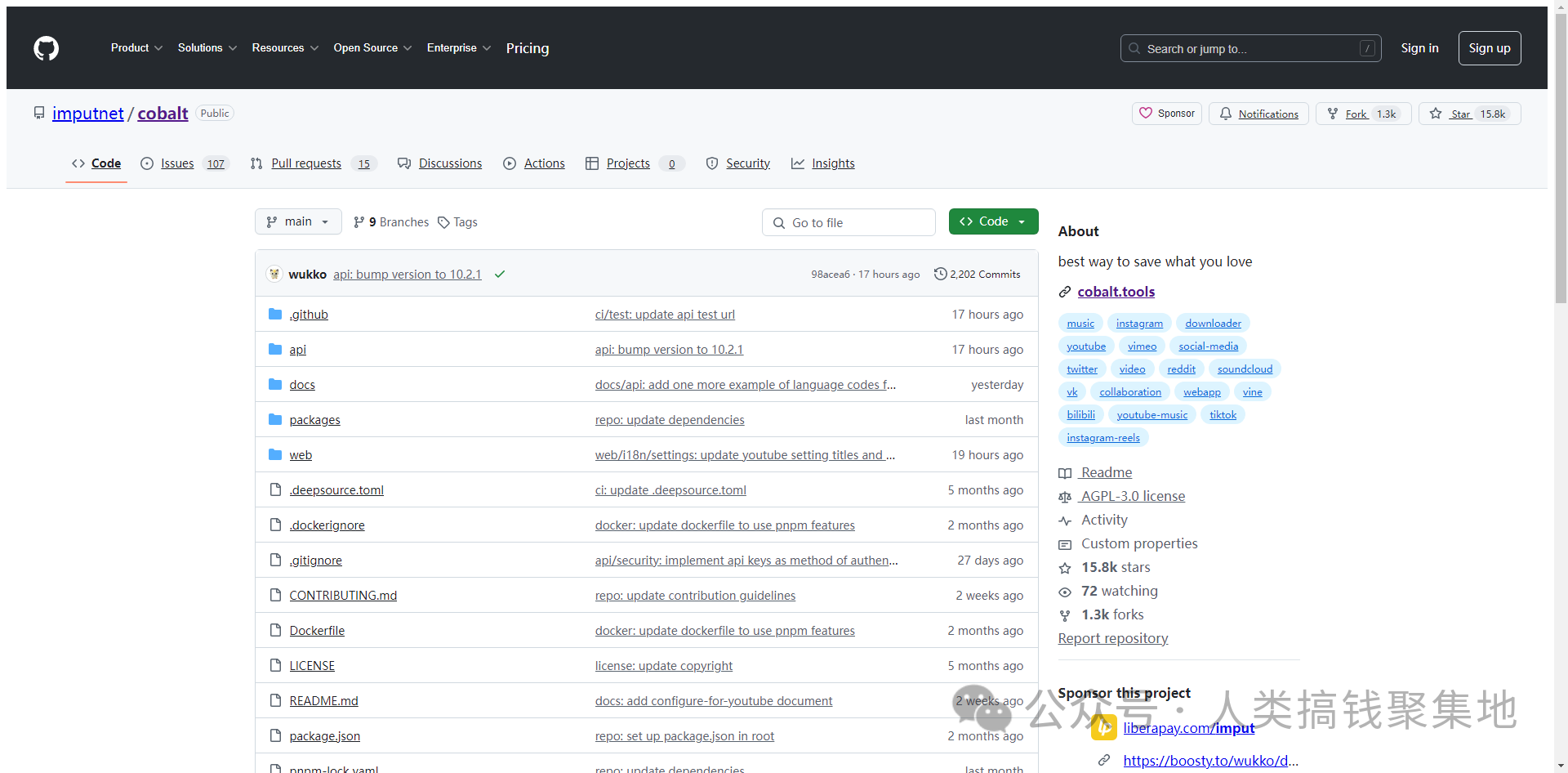Screen dimensions: 1568x773
Task: Open the cobalt.tools website link
Action: pyautogui.click(x=1116, y=292)
